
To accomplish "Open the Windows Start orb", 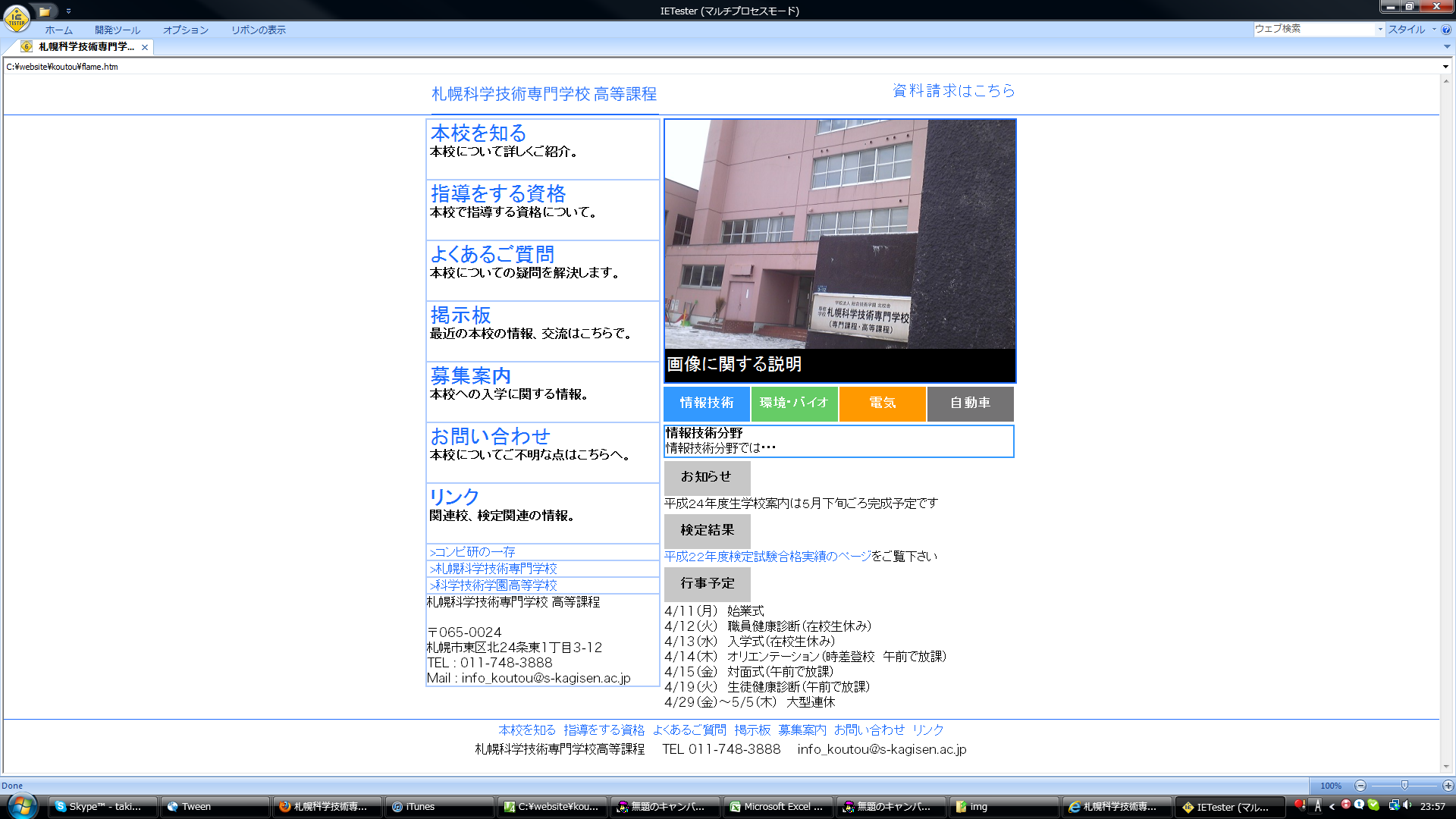I will pyautogui.click(x=20, y=806).
